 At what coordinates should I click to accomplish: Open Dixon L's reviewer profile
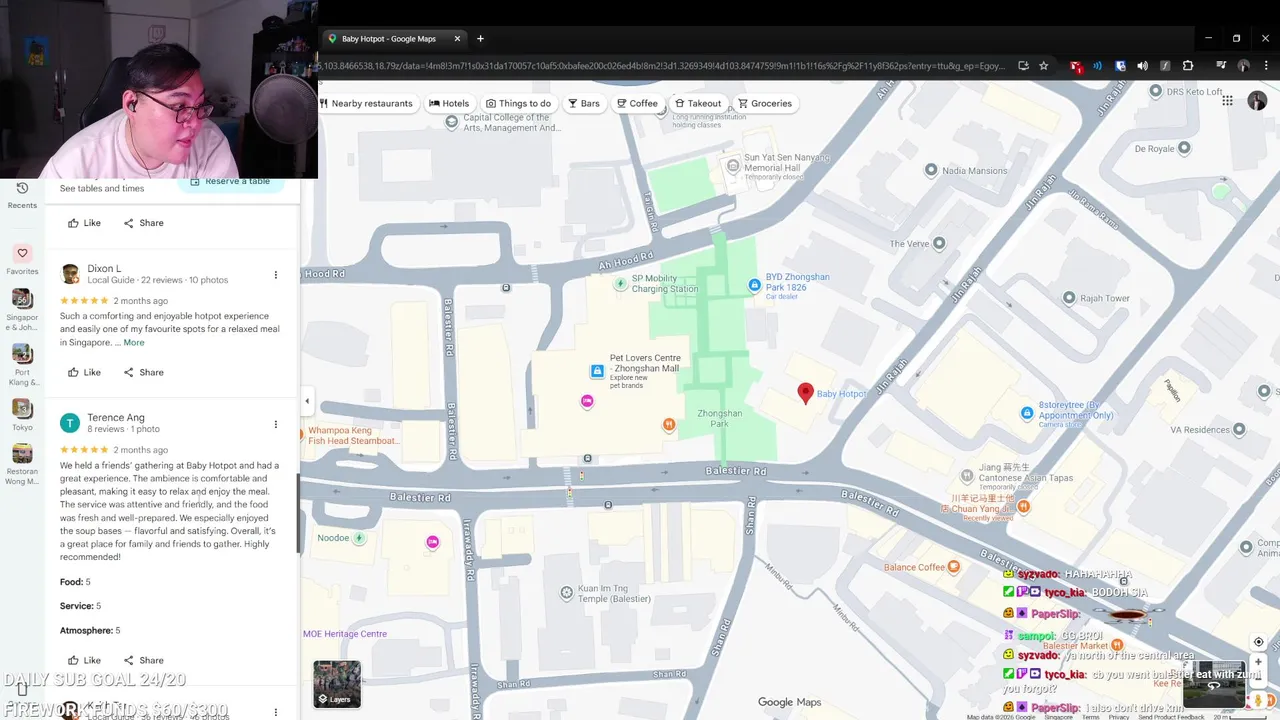pyautogui.click(x=104, y=268)
